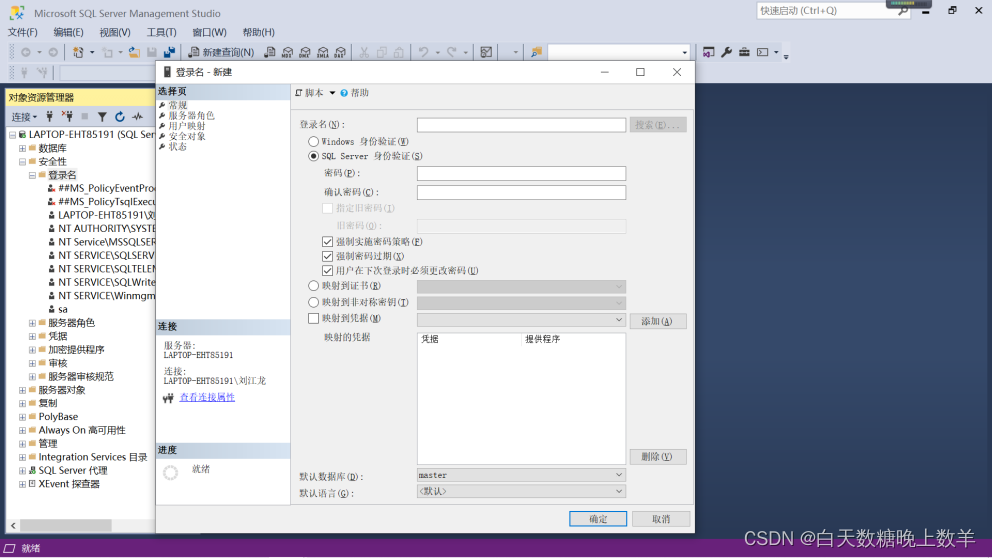Open the Connect (连接) dropdown in Object Explorer
This screenshot has width=992, height=558.
pyautogui.click(x=25, y=117)
